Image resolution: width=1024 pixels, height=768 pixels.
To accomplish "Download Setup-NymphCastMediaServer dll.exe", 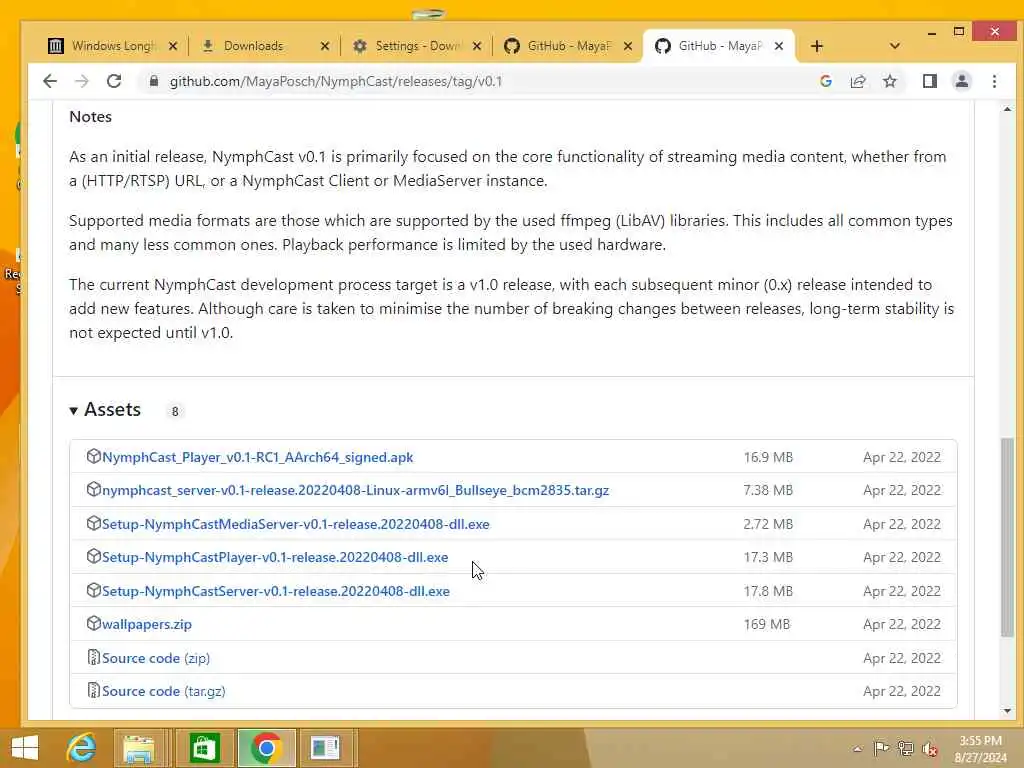I will (296, 524).
